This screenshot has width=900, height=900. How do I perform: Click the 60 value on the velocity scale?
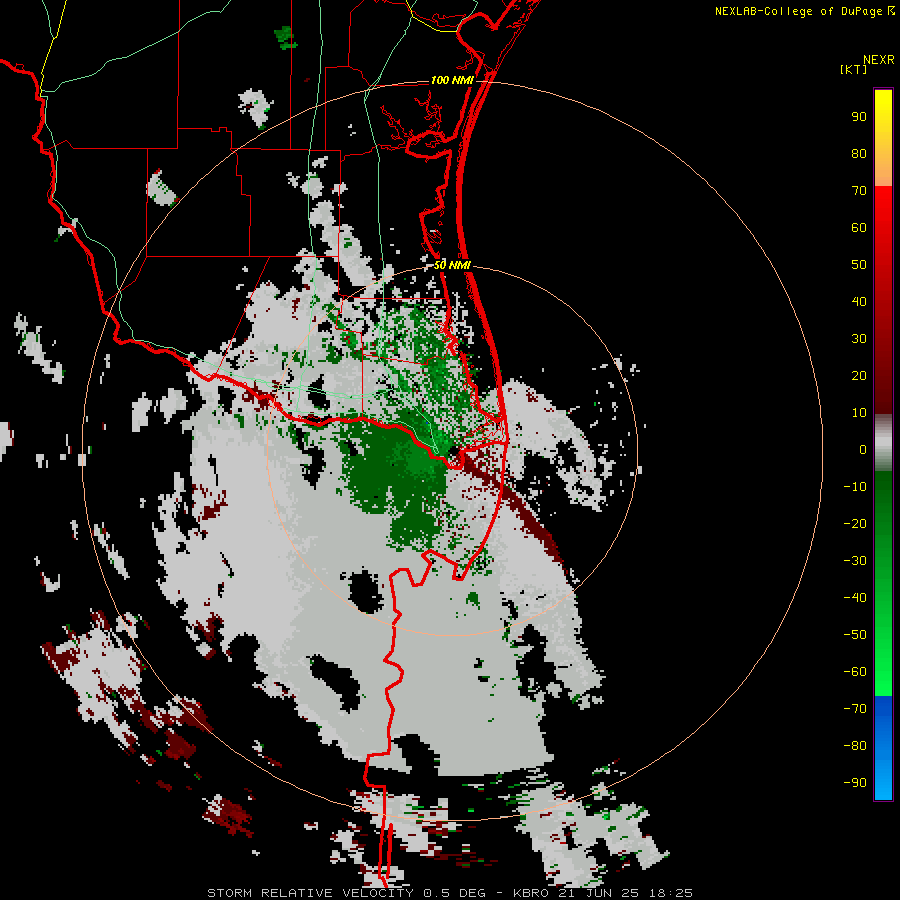[x=859, y=228]
